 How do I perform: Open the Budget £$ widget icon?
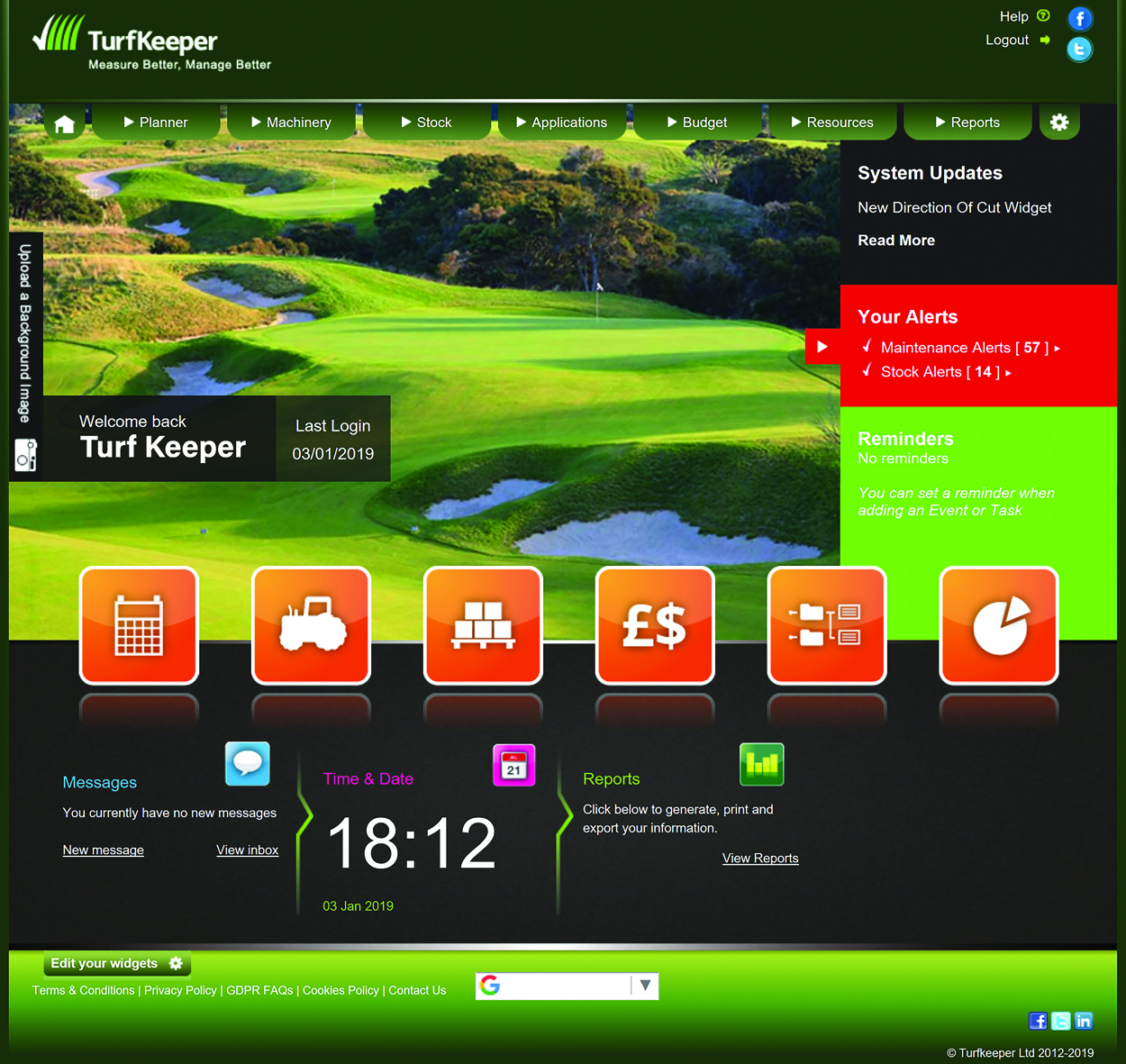(655, 624)
